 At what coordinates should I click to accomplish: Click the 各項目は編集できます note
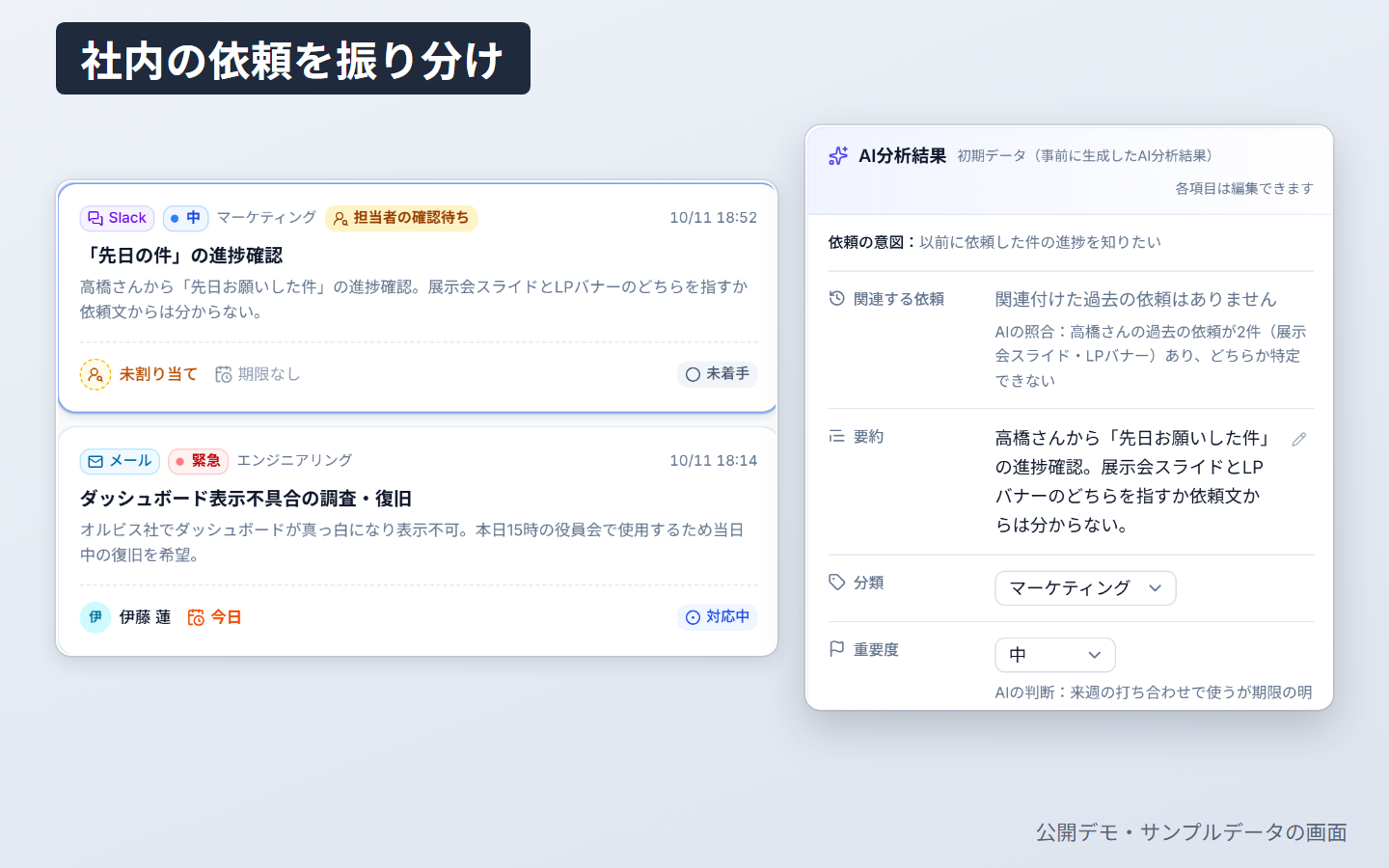[x=1244, y=189]
